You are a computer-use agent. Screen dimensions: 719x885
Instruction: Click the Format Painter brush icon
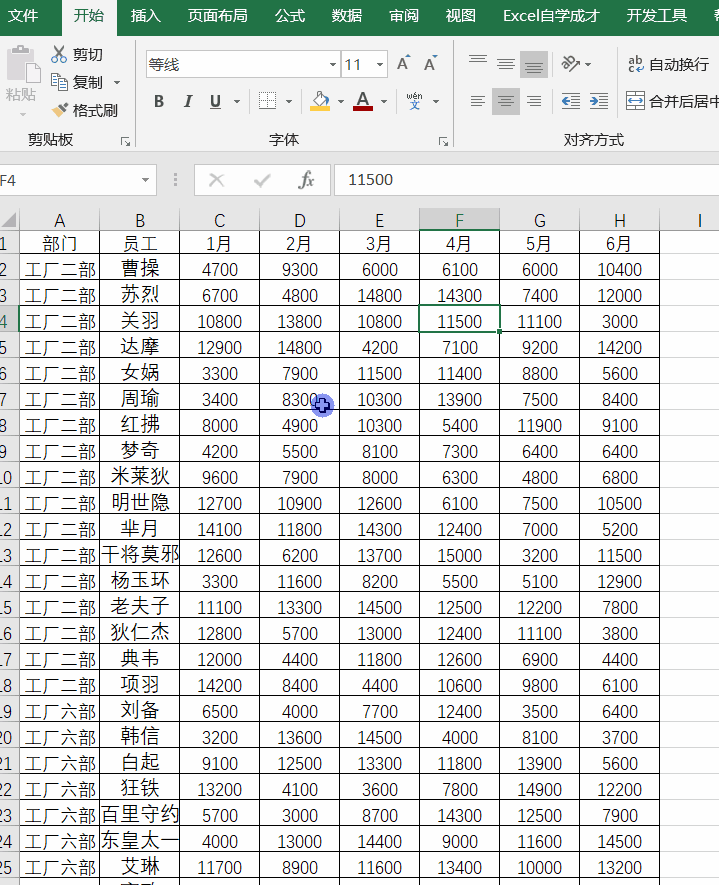pos(59,110)
